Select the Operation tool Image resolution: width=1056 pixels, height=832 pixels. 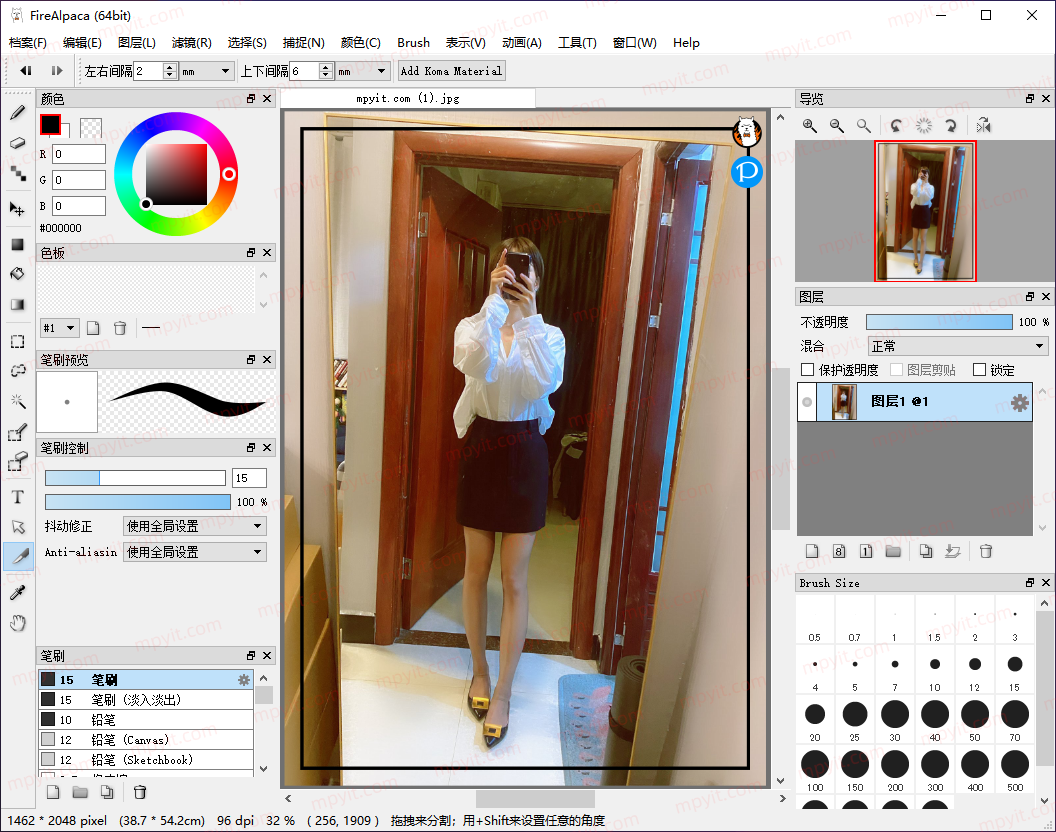(x=18, y=527)
